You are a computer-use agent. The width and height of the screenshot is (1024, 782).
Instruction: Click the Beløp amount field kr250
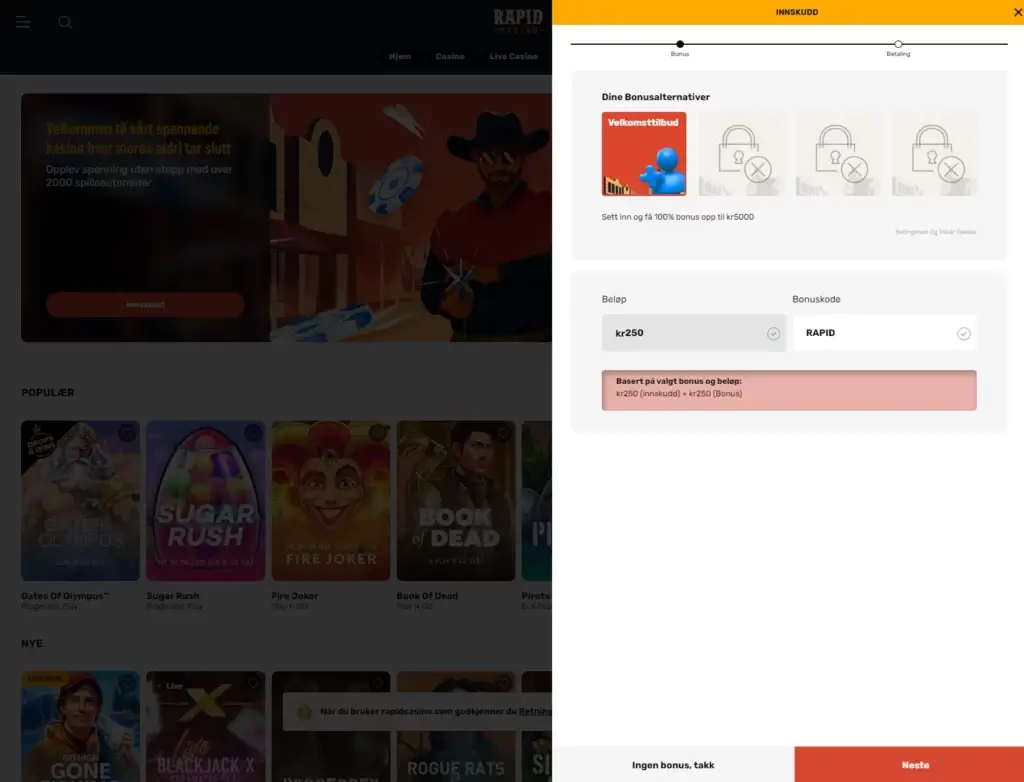[x=694, y=333]
